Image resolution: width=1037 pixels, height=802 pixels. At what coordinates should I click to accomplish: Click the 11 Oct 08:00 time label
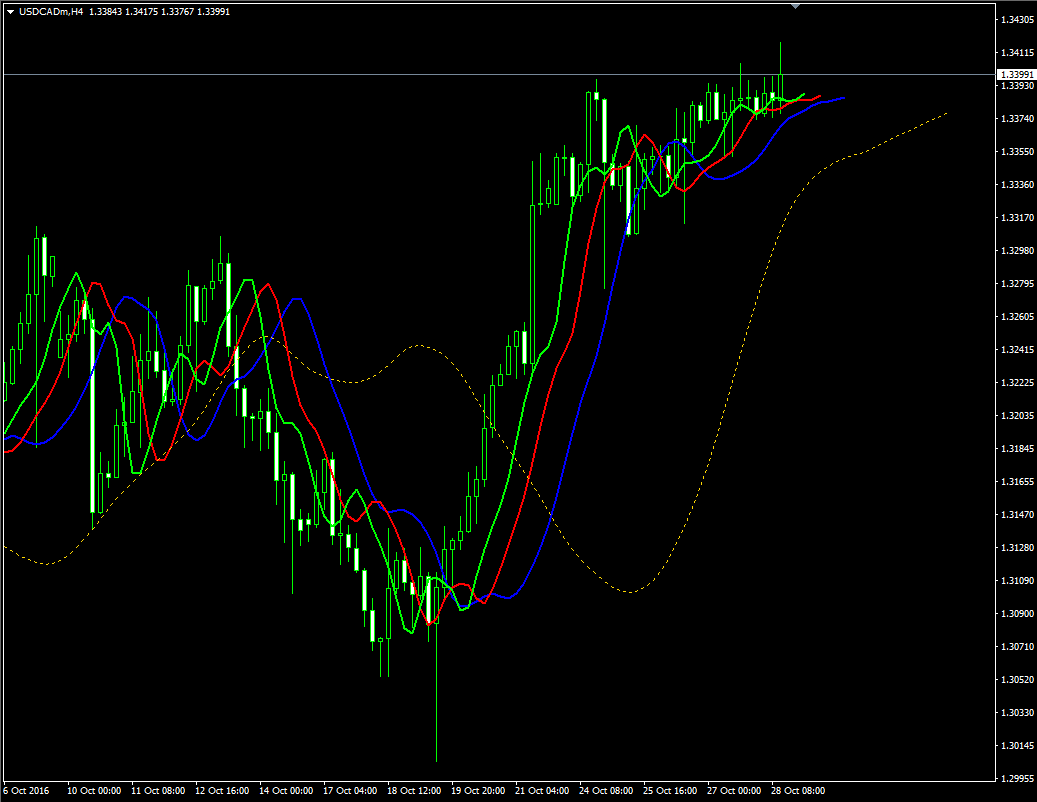pyautogui.click(x=158, y=791)
